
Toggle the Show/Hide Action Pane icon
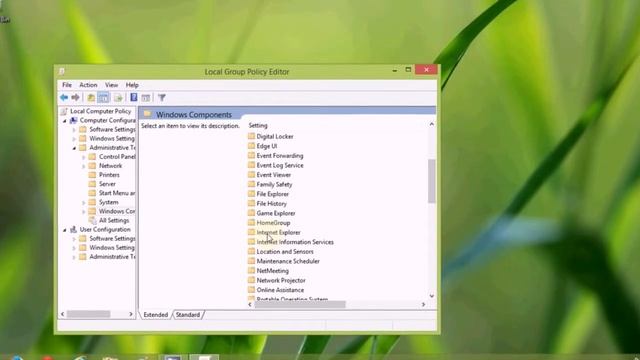pos(146,98)
